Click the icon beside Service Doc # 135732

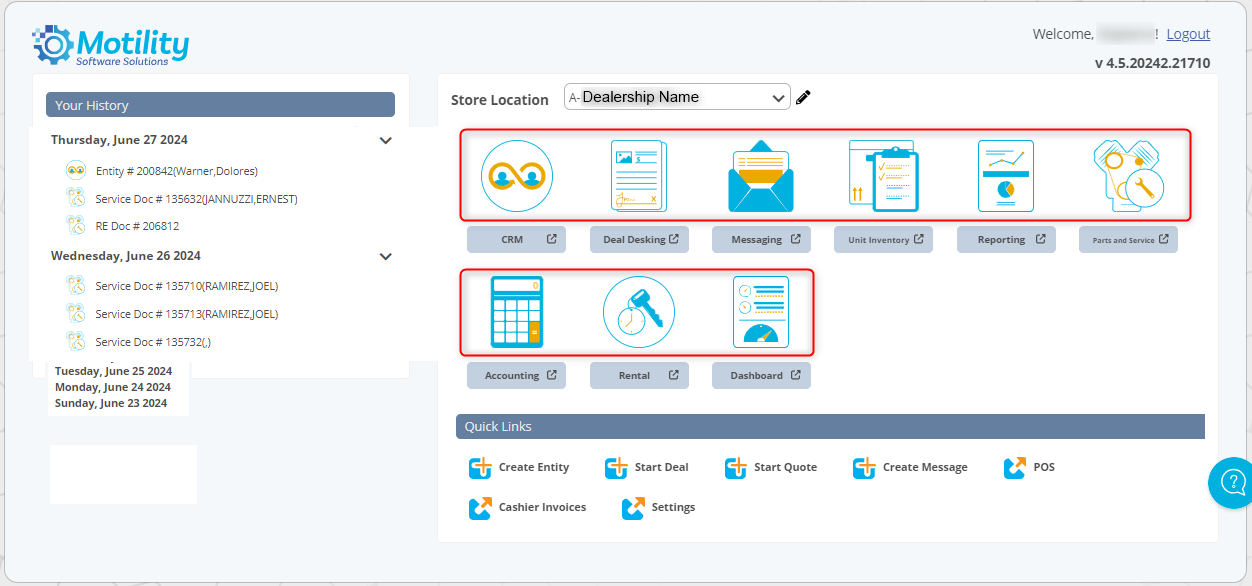[76, 341]
